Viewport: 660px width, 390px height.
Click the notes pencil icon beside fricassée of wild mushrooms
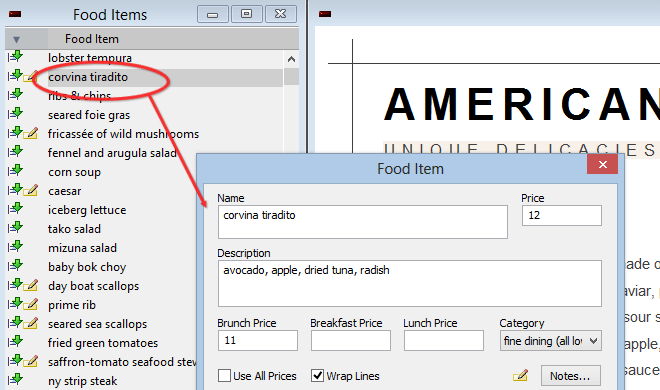pyautogui.click(x=31, y=133)
